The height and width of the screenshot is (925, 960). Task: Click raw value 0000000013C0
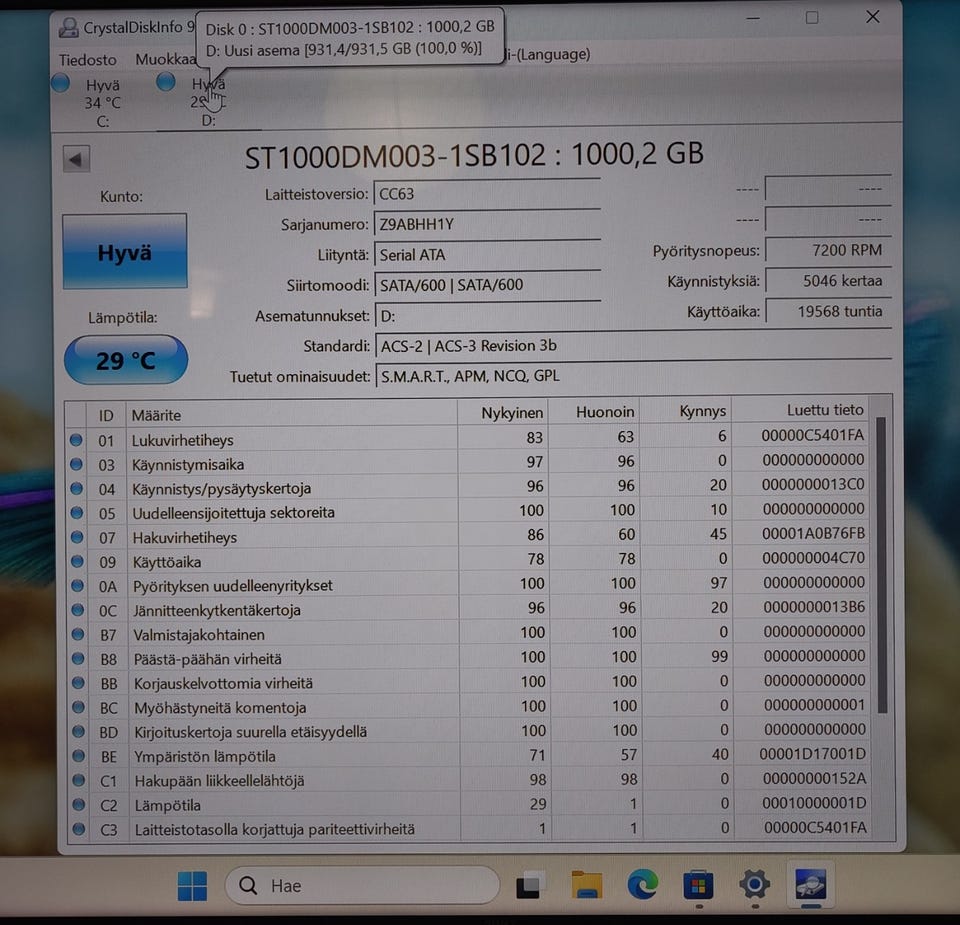coord(813,485)
